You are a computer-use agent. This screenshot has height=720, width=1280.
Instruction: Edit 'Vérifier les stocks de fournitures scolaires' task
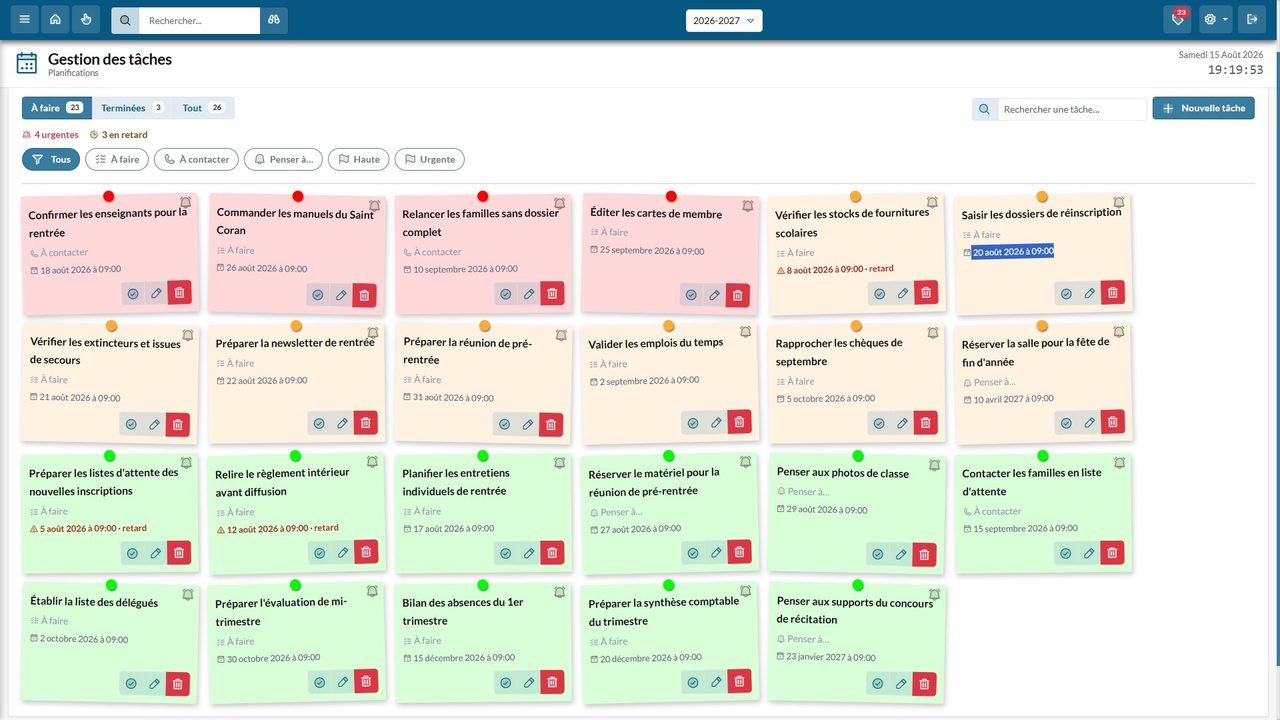pyautogui.click(x=903, y=293)
